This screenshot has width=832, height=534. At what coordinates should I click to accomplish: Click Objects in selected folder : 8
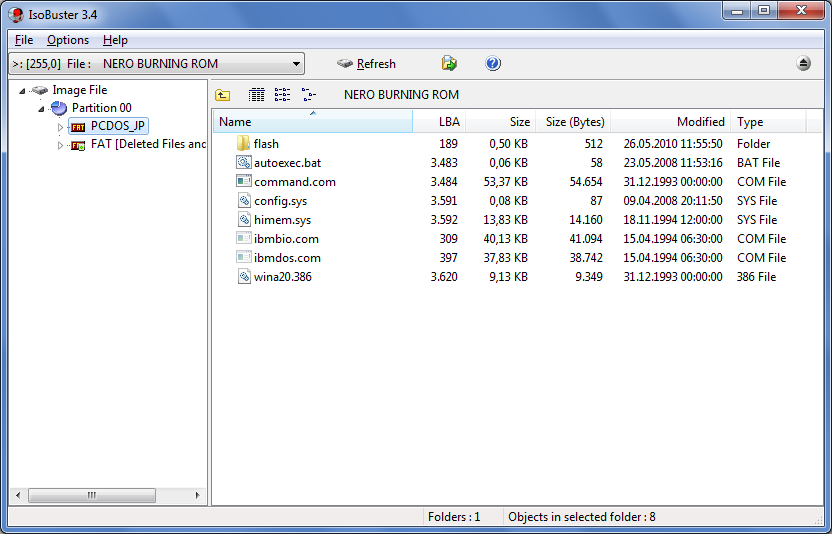click(x=582, y=517)
